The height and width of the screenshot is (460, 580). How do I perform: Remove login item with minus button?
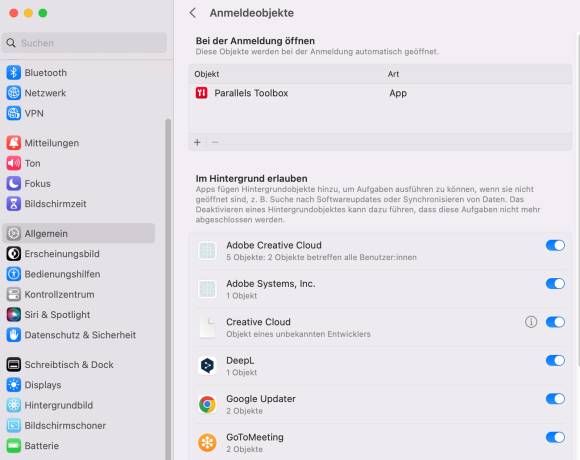[215, 142]
